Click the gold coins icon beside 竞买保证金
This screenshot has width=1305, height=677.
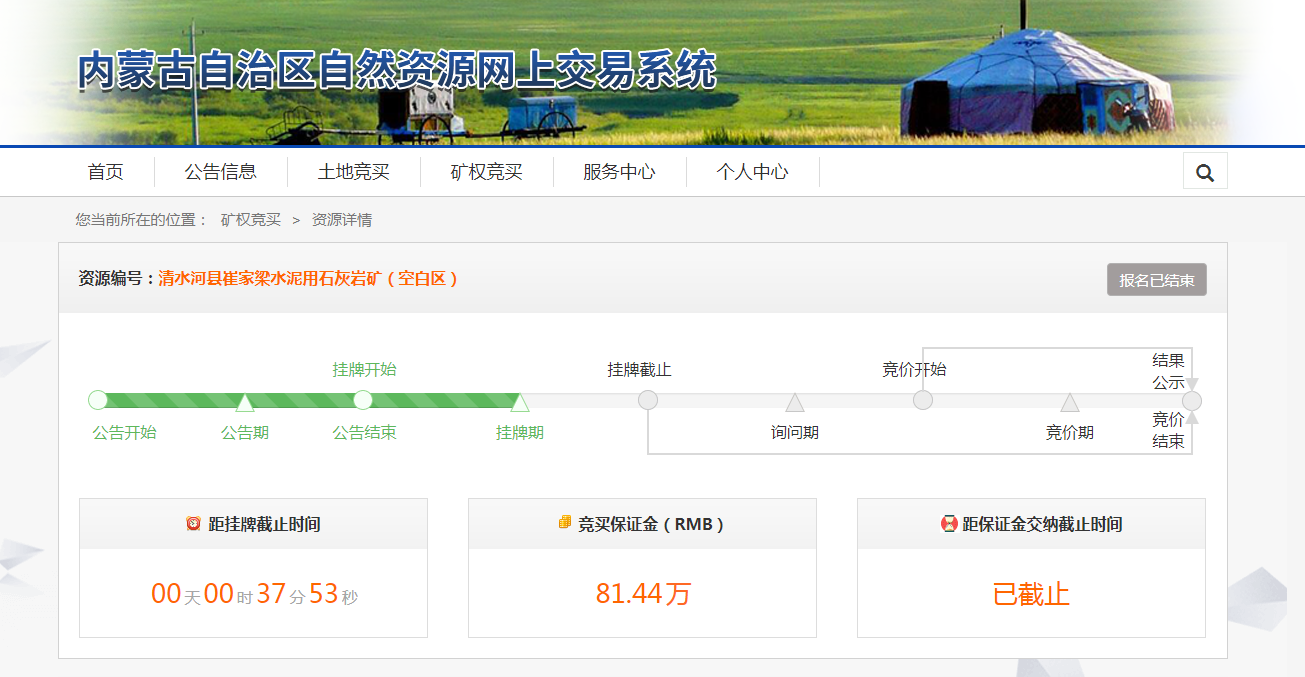click(565, 523)
